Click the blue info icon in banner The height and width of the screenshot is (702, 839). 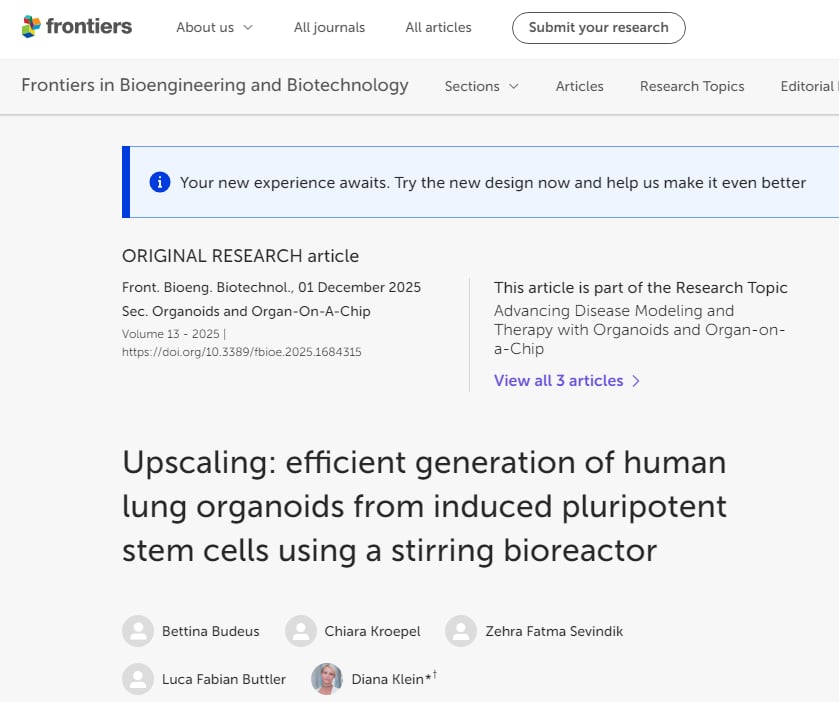pos(159,182)
